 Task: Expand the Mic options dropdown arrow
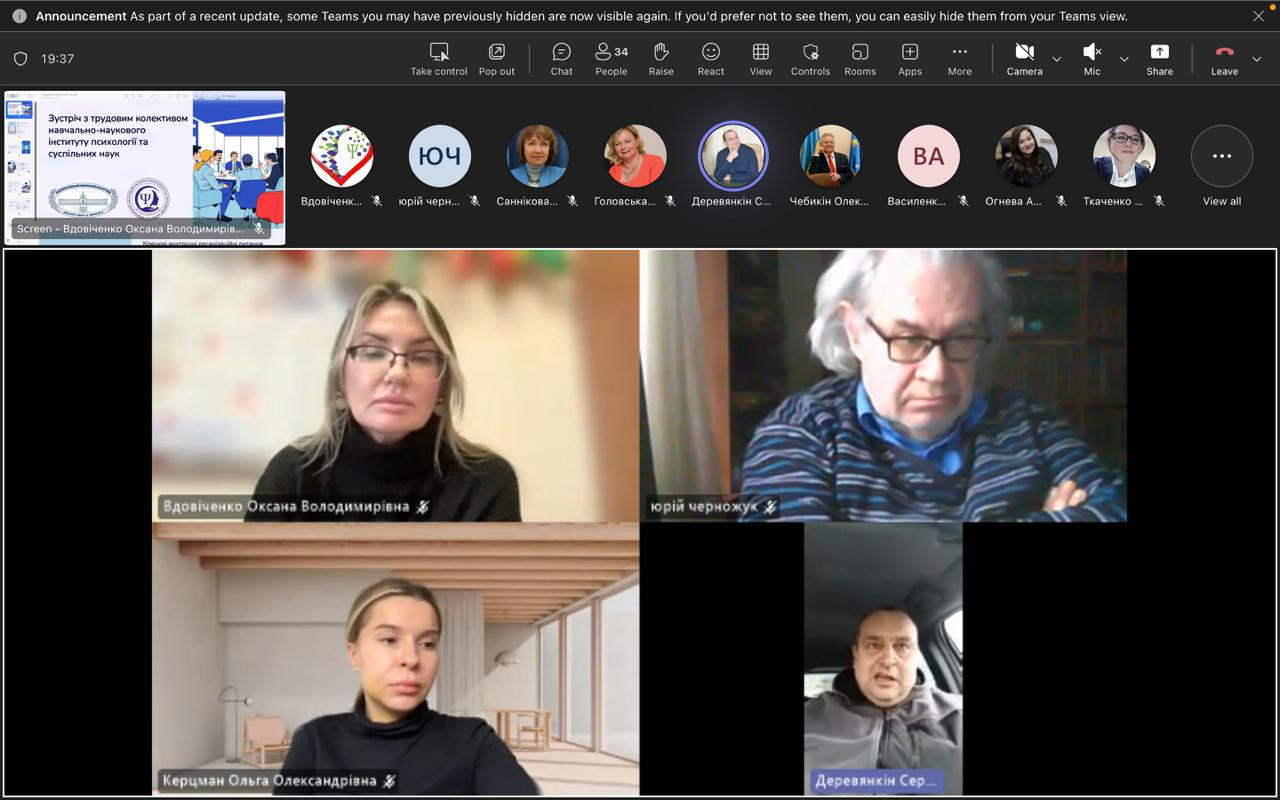(1124, 60)
